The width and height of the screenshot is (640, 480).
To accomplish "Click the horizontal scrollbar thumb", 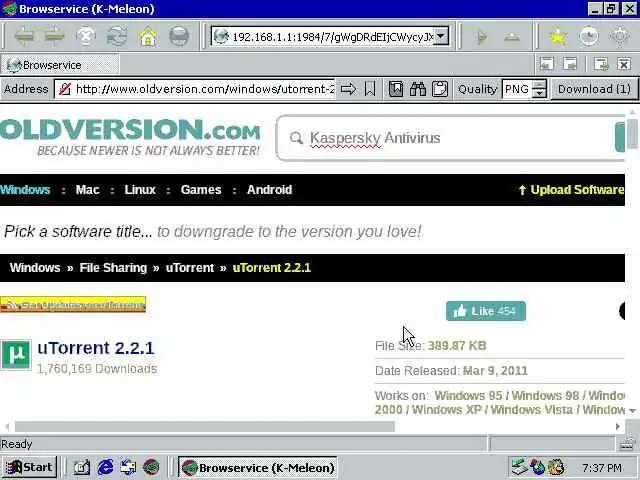I will [x=204, y=427].
